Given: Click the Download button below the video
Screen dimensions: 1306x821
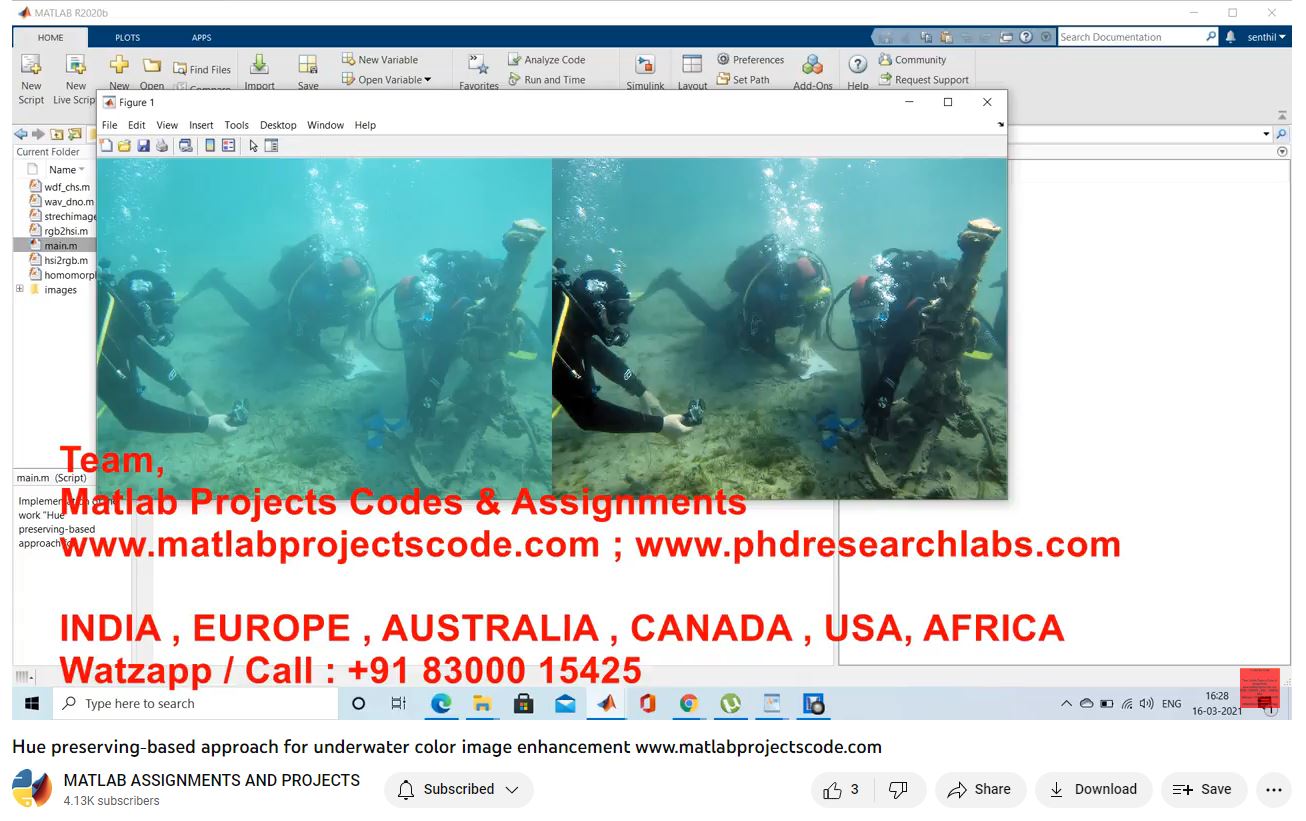Looking at the screenshot, I should point(1093,790).
